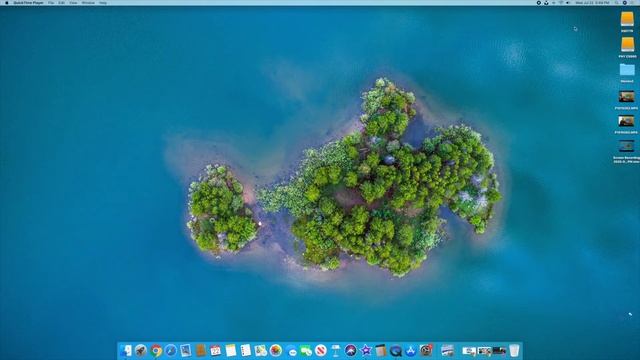Screen dimensions: 640x360
Task: Click the Siri icon in menu bar
Action: tap(624, 3)
